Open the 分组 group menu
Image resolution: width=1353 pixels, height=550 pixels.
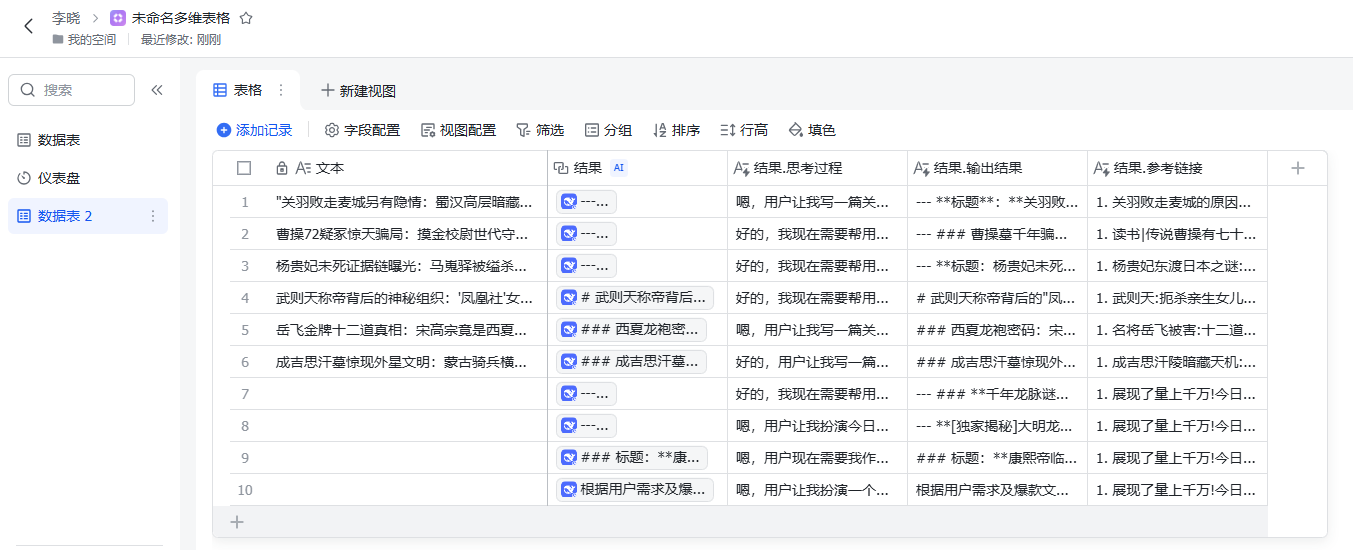(x=608, y=130)
